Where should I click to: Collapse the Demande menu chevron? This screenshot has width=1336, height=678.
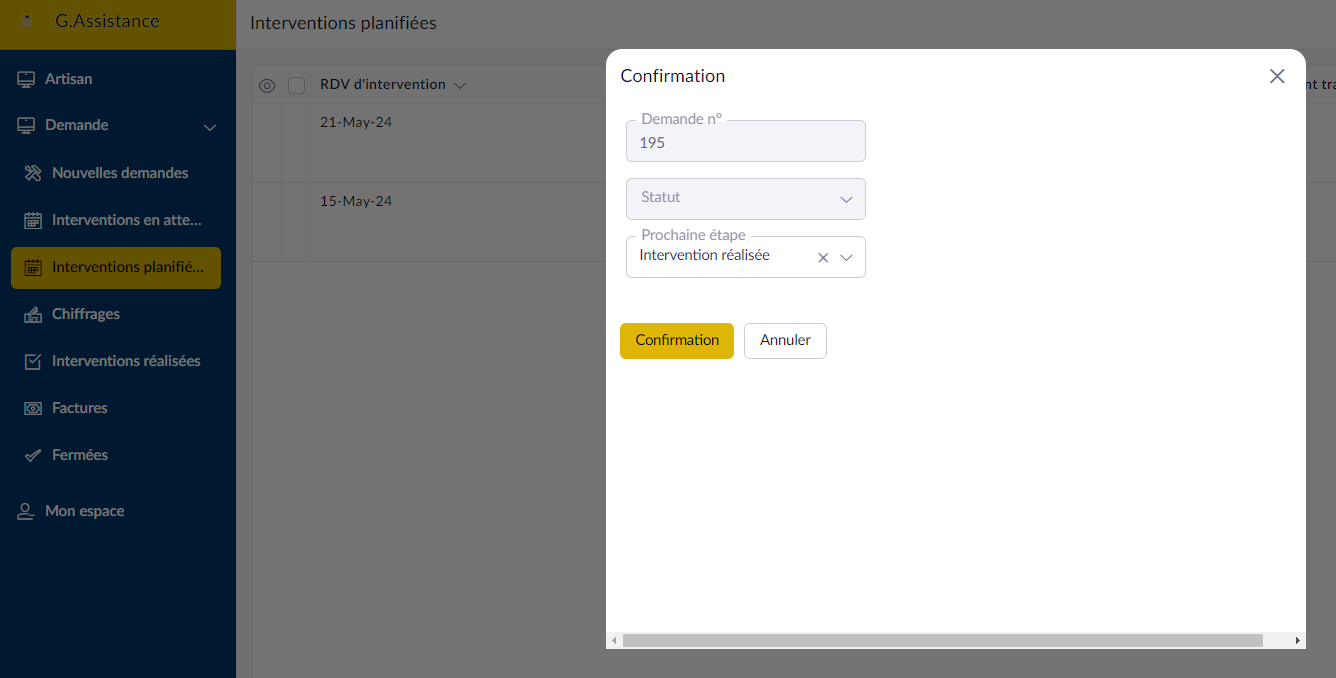tap(210, 127)
